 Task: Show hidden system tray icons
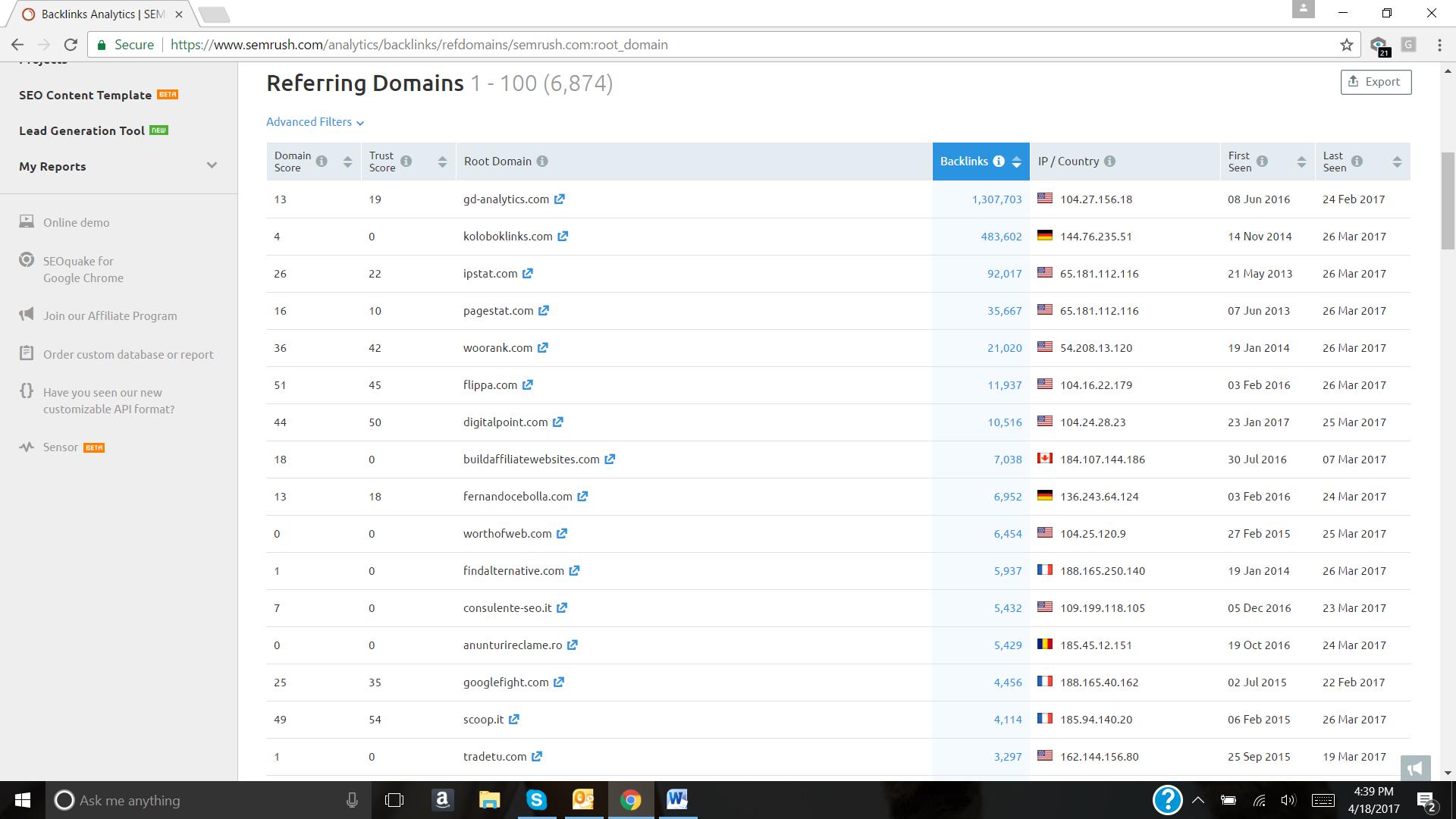click(1197, 800)
